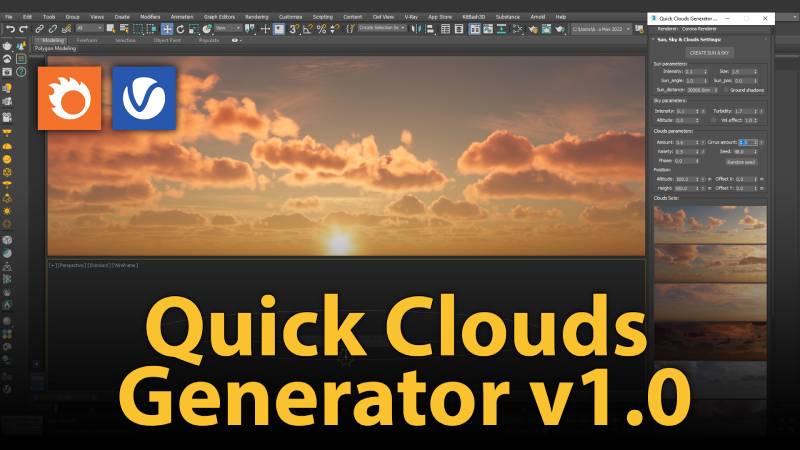This screenshot has height=450, width=800.
Task: Toggle the Angle Snap icon
Action: coord(307,29)
